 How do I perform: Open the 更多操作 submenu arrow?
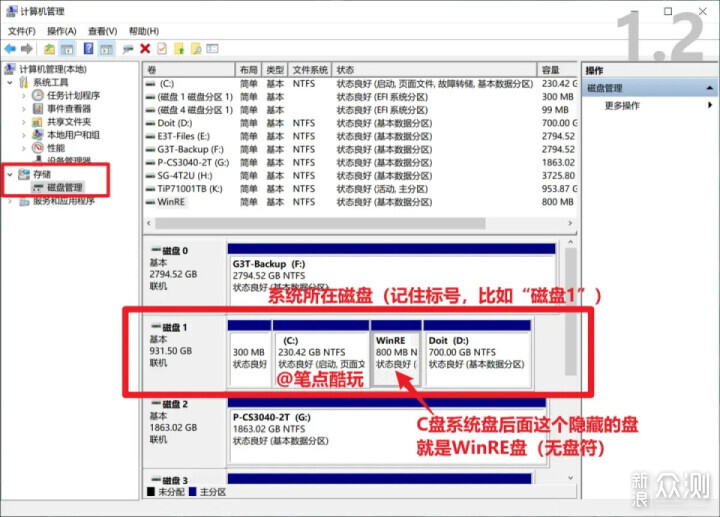(710, 105)
